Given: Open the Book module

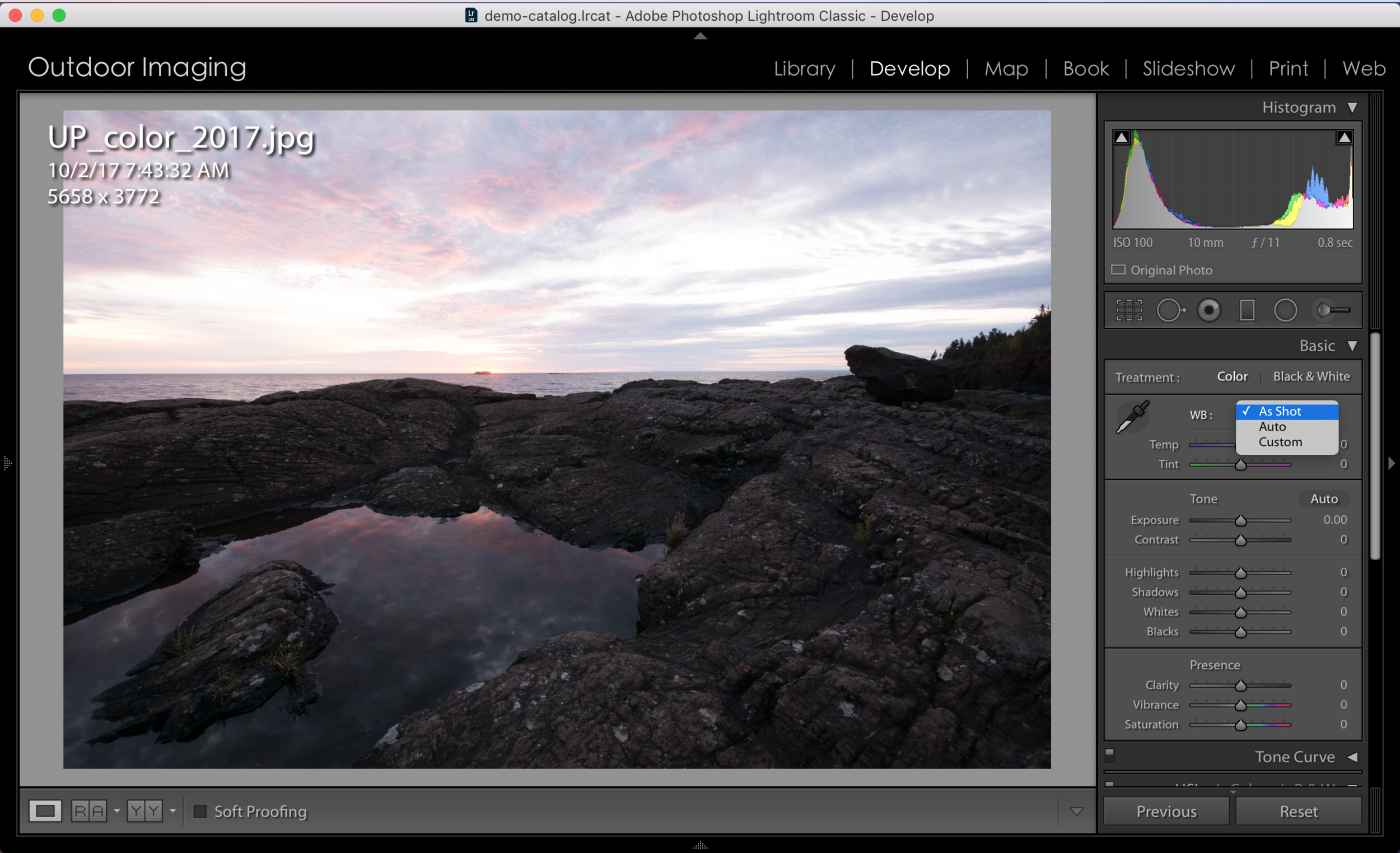Looking at the screenshot, I should tap(1085, 69).
